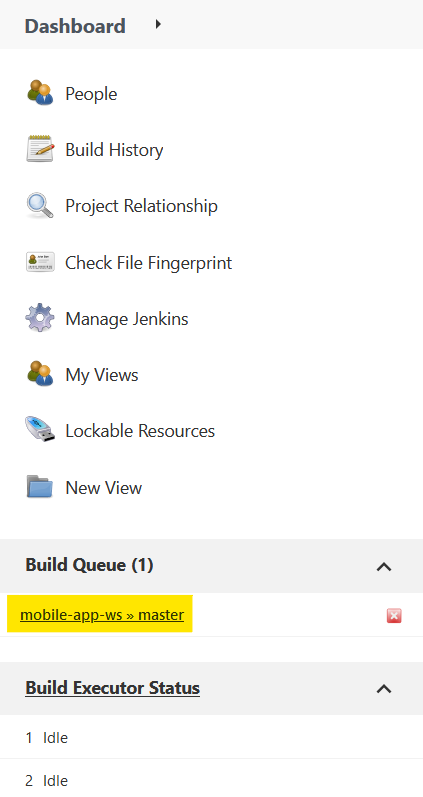The image size is (423, 797).
Task: Open the Build History text link
Action: (114, 150)
